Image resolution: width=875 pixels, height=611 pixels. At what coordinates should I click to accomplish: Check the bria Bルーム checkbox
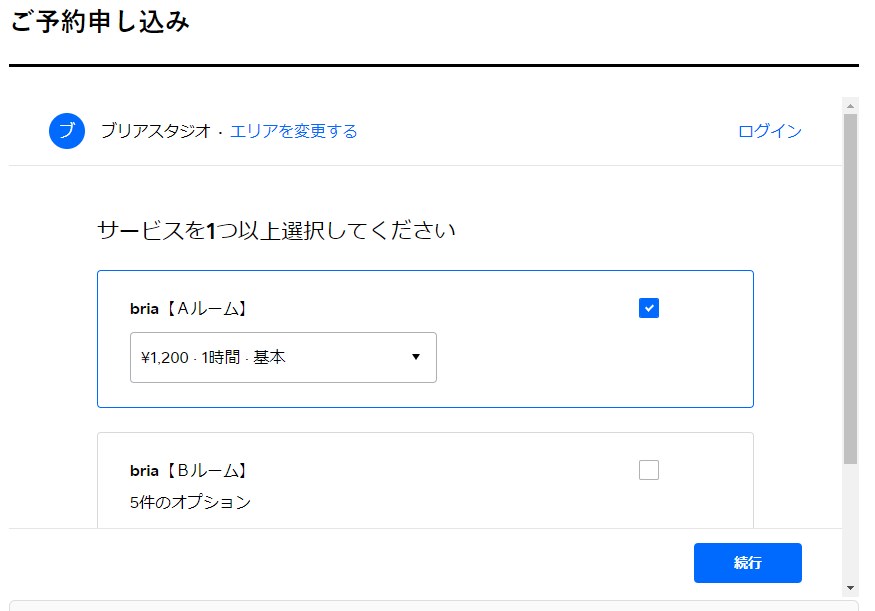[648, 470]
